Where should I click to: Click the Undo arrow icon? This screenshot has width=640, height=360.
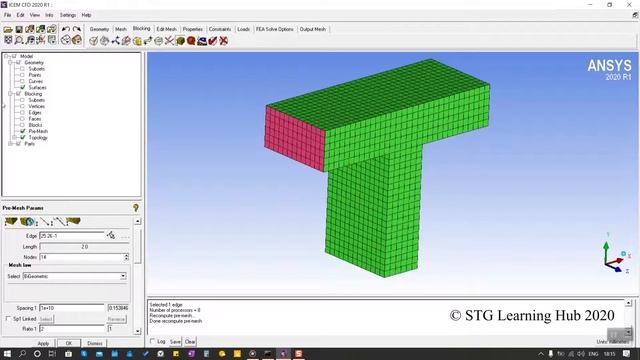click(x=66, y=29)
